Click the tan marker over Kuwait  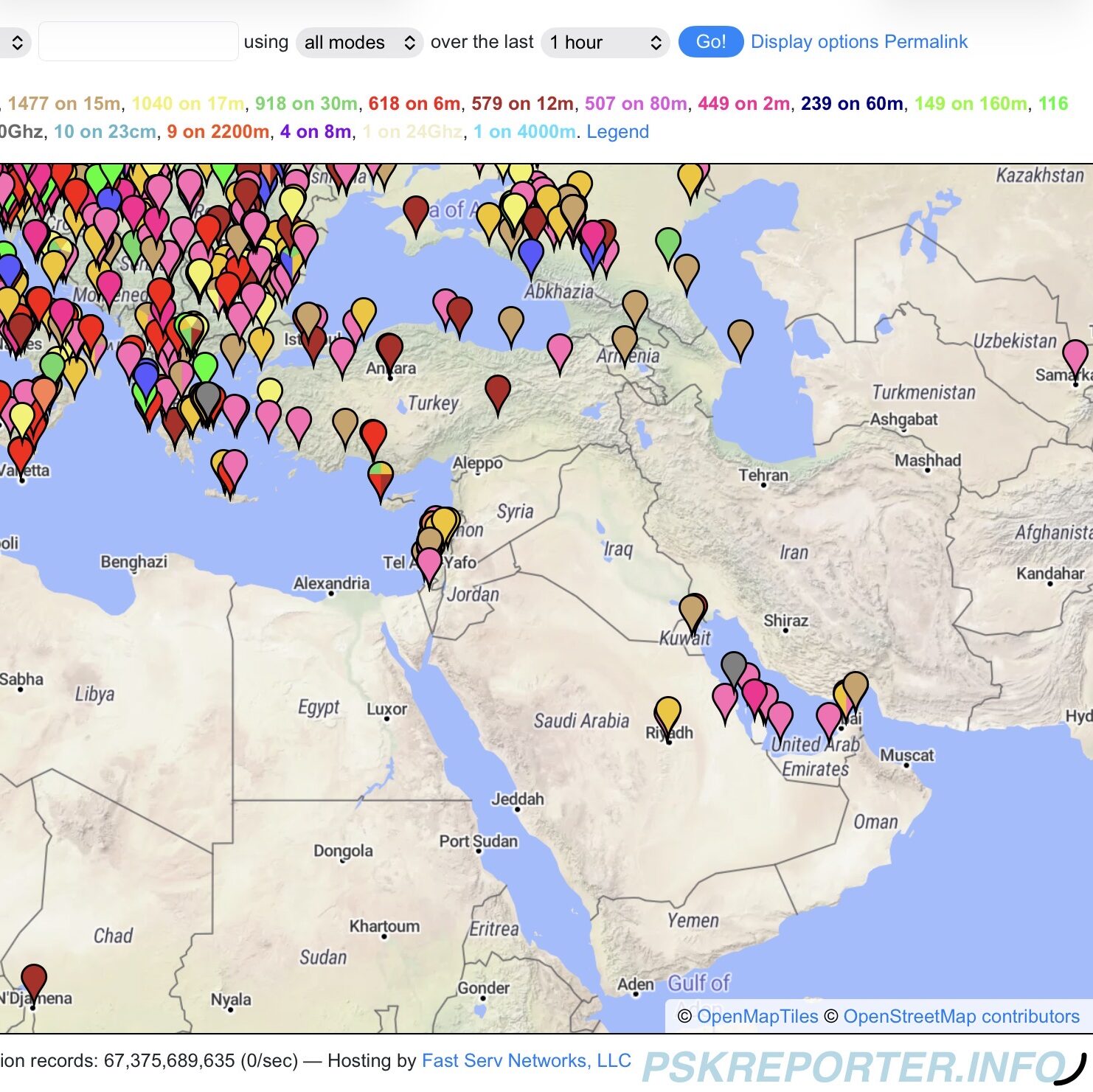coord(691,611)
